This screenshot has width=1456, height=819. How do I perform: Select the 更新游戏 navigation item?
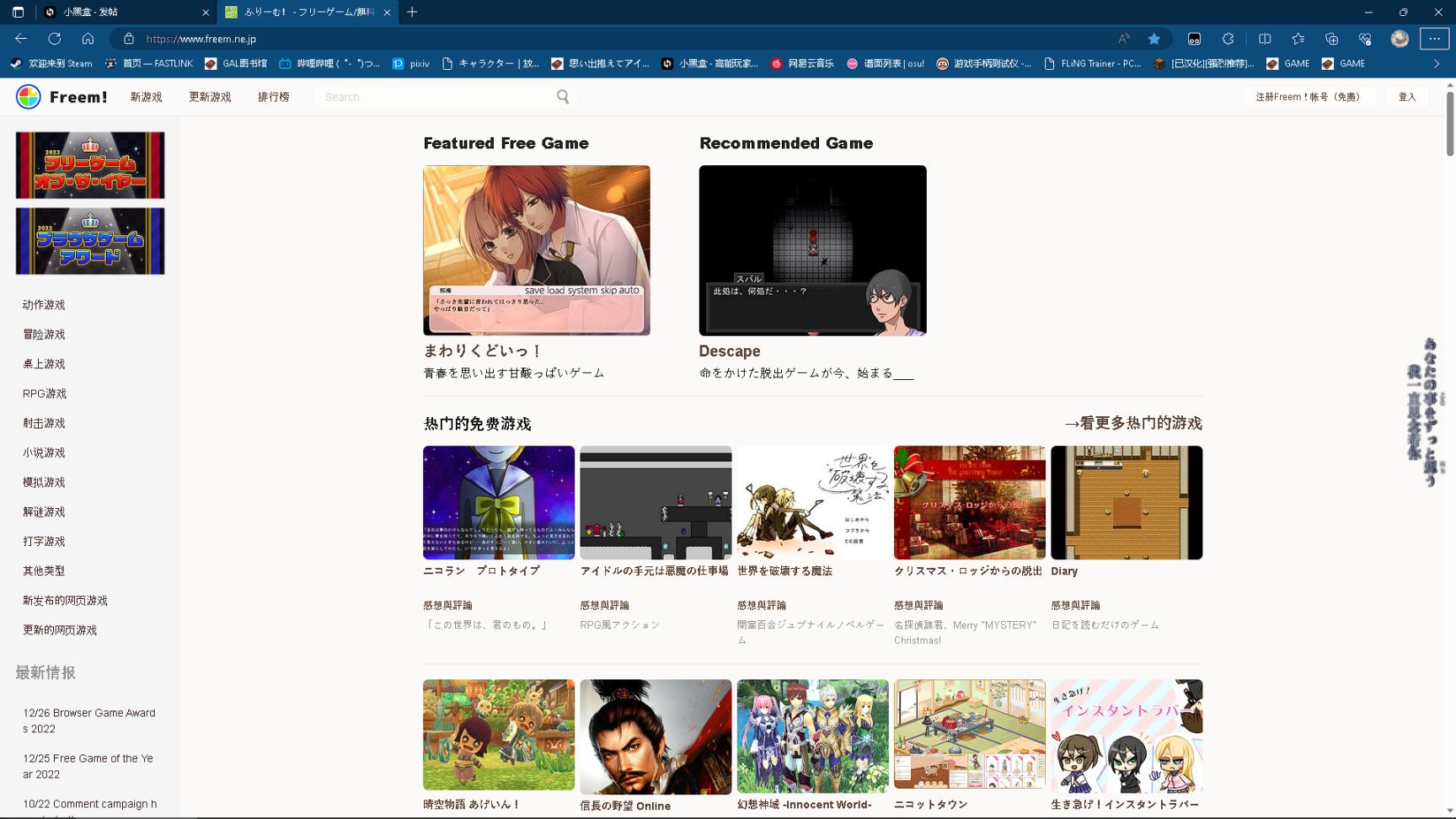[x=210, y=97]
